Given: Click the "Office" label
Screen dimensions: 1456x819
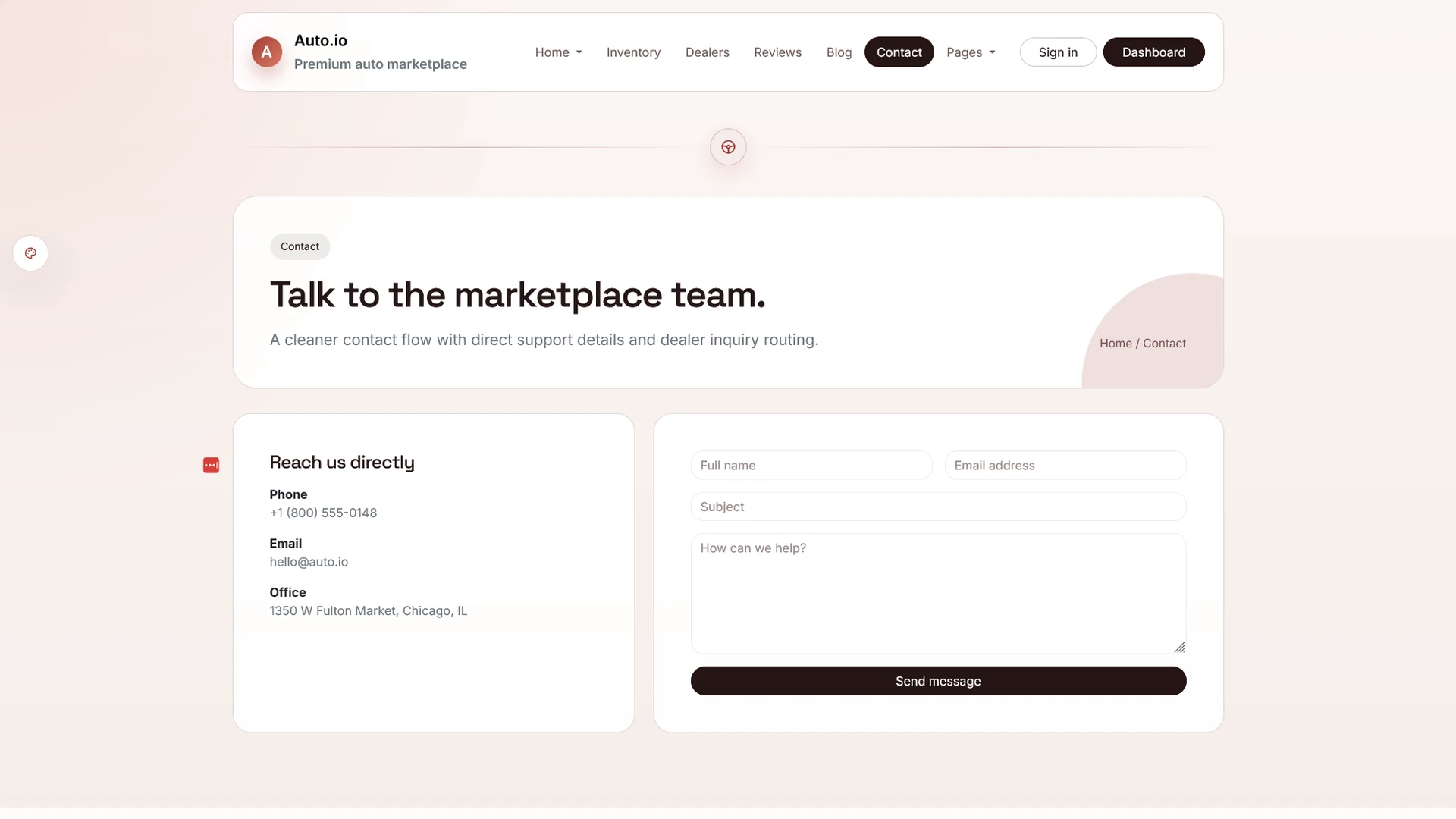Looking at the screenshot, I should pos(287,592).
